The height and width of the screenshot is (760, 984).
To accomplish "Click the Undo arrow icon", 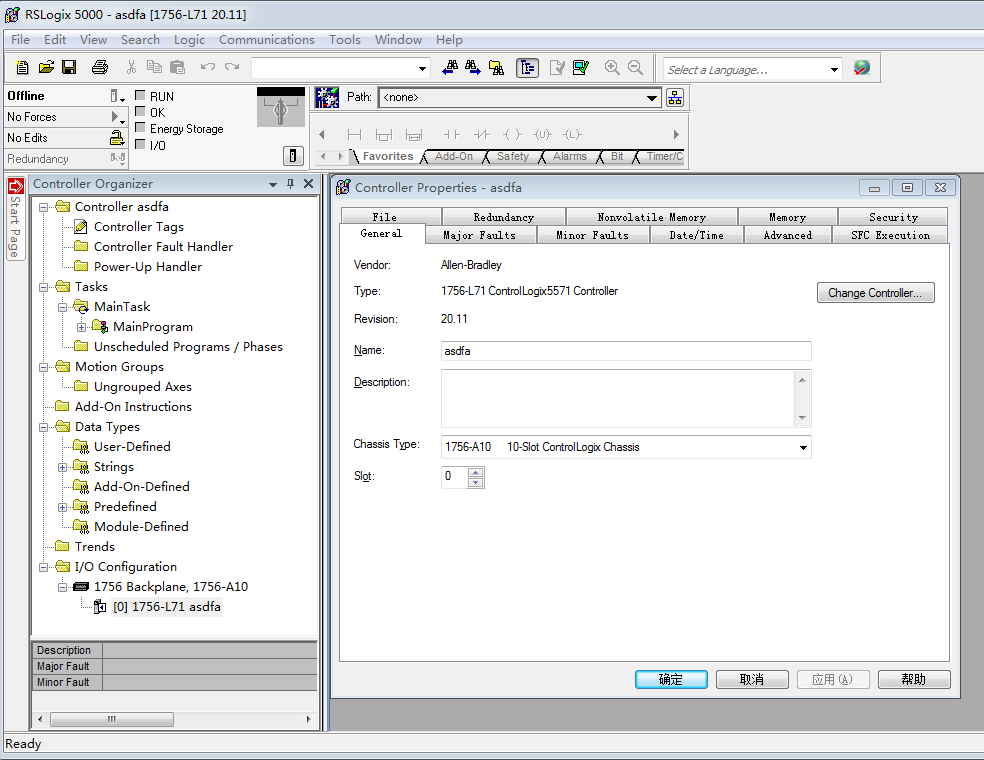I will coord(208,67).
